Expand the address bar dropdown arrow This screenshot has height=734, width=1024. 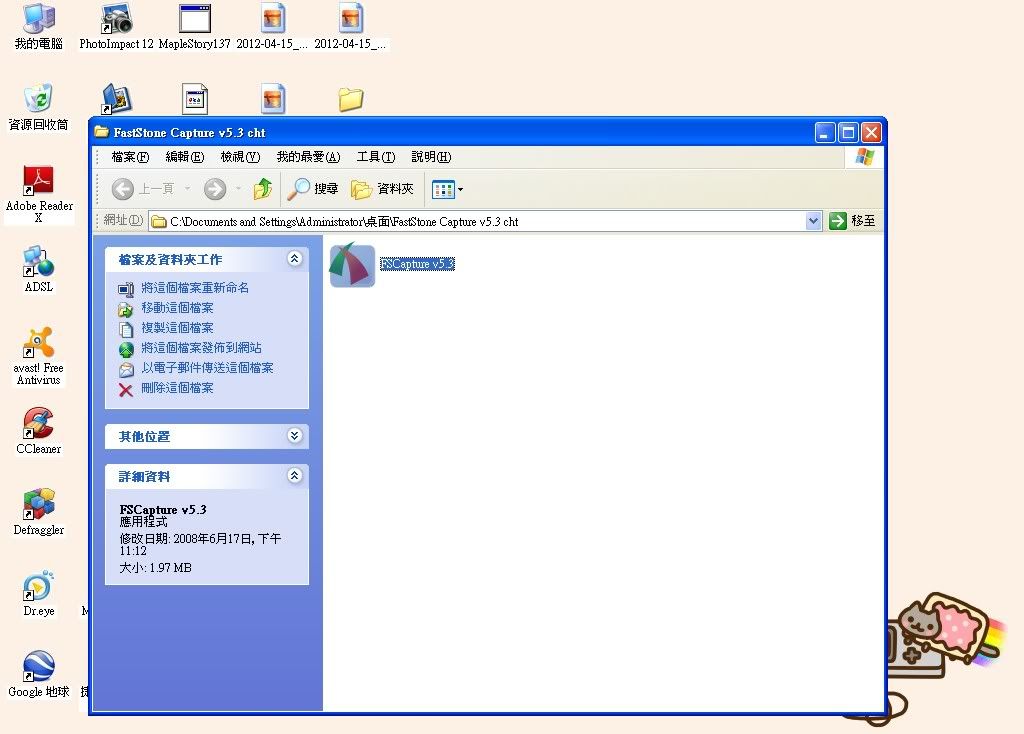[813, 221]
